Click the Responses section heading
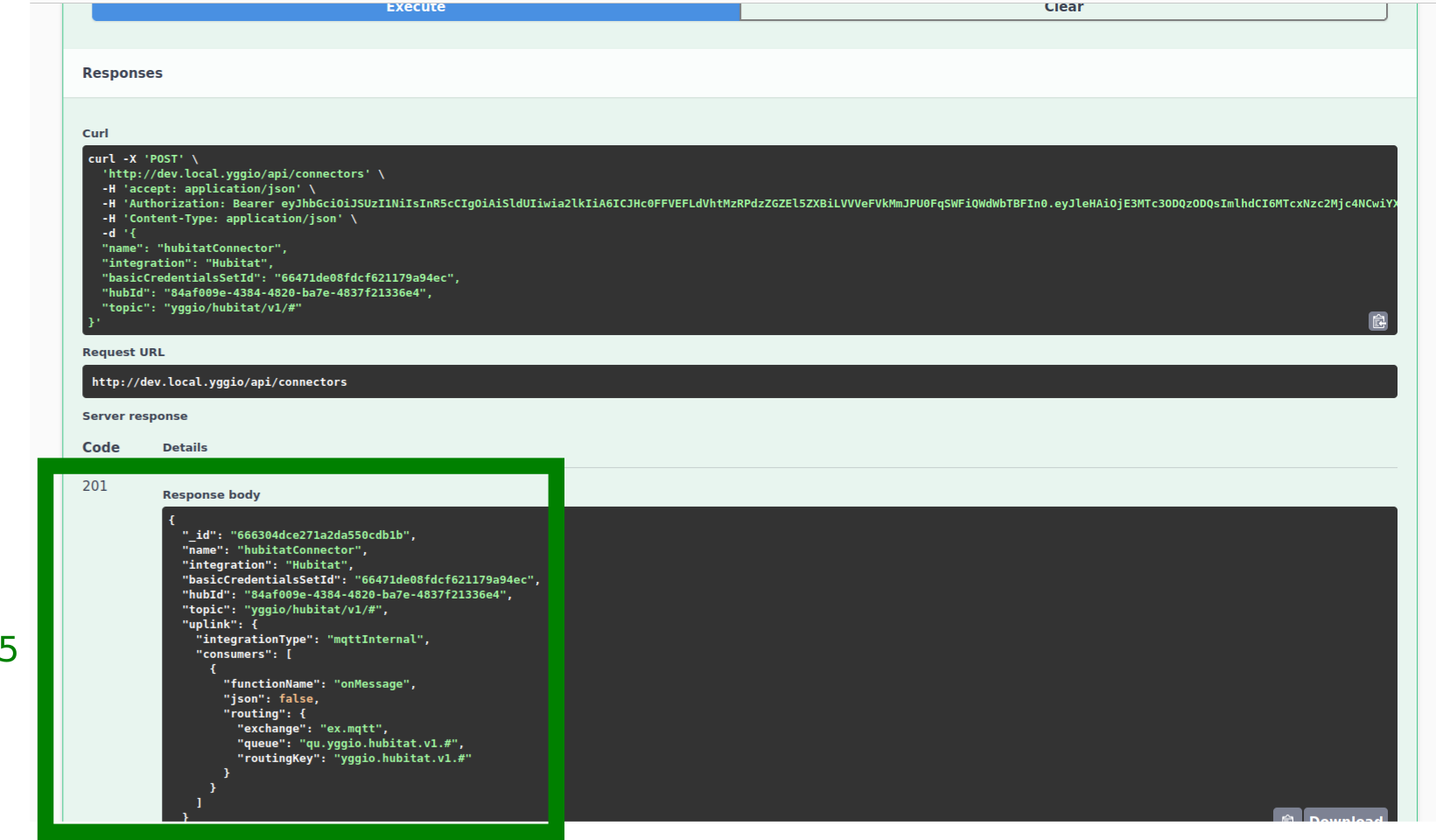1436x840 pixels. (x=123, y=73)
